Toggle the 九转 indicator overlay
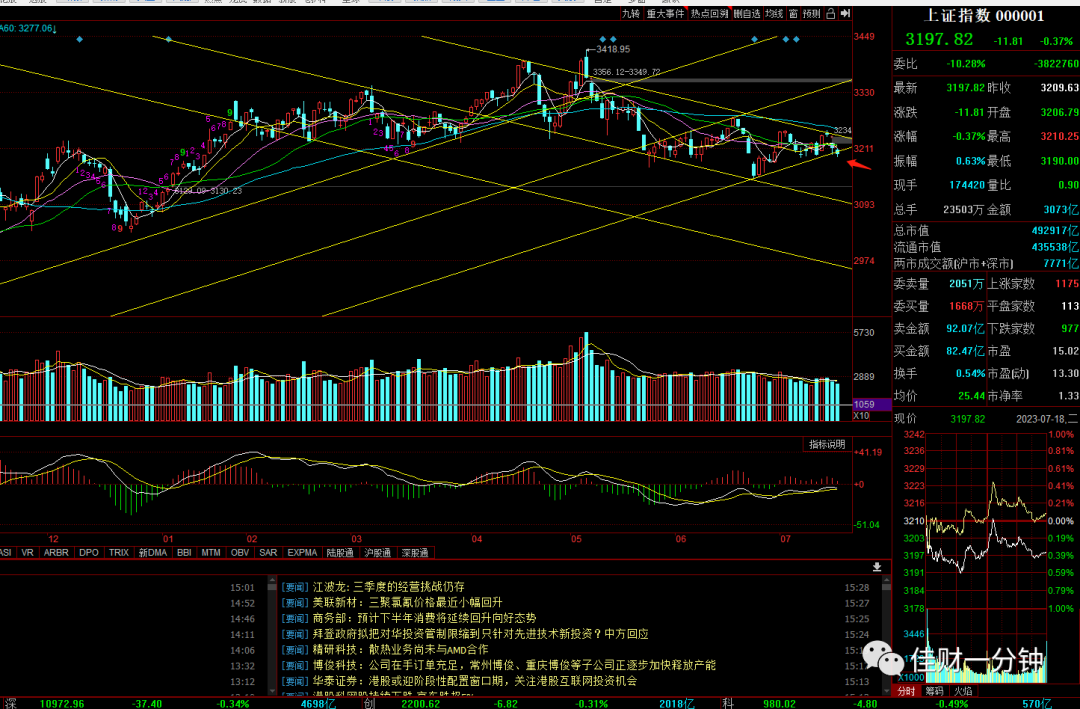Screen dimensions: 1080x709 coord(630,14)
